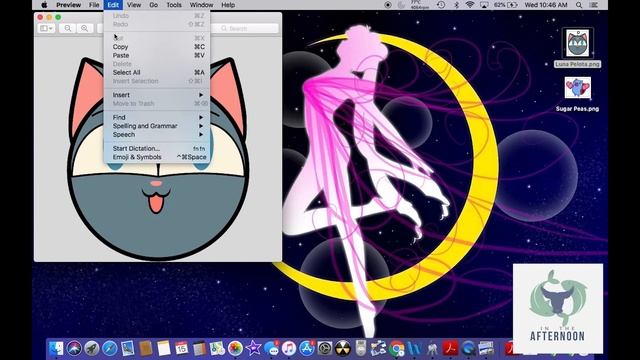The image size is (640, 360).
Task: Open the Wi-Fi menu bar icon
Action: pos(470,5)
